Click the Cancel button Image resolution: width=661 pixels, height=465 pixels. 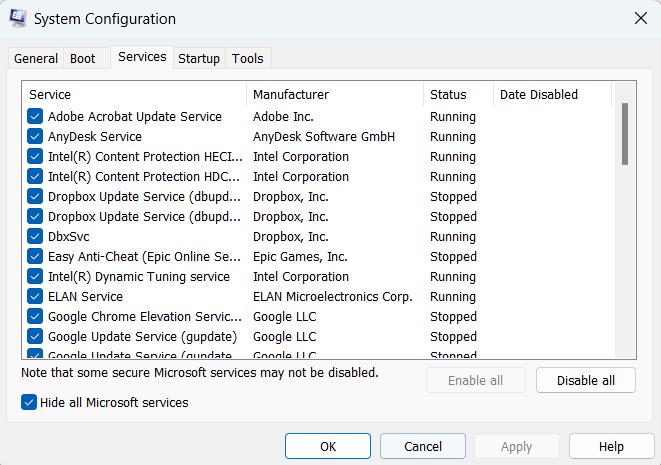point(423,446)
